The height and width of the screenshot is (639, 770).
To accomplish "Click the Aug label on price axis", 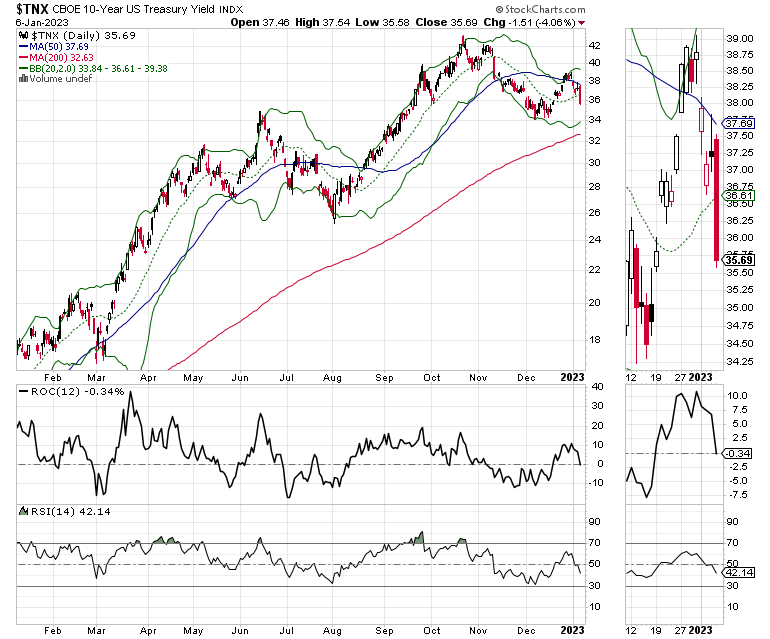I will tap(332, 378).
